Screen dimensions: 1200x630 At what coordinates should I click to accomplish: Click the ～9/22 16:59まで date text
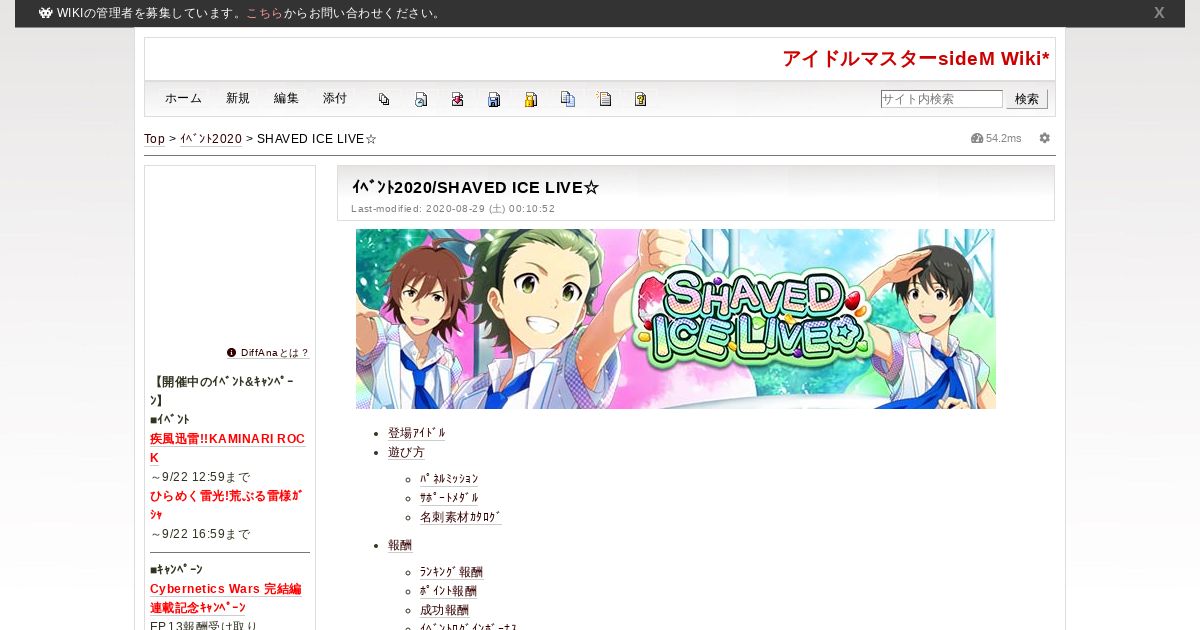(x=200, y=534)
